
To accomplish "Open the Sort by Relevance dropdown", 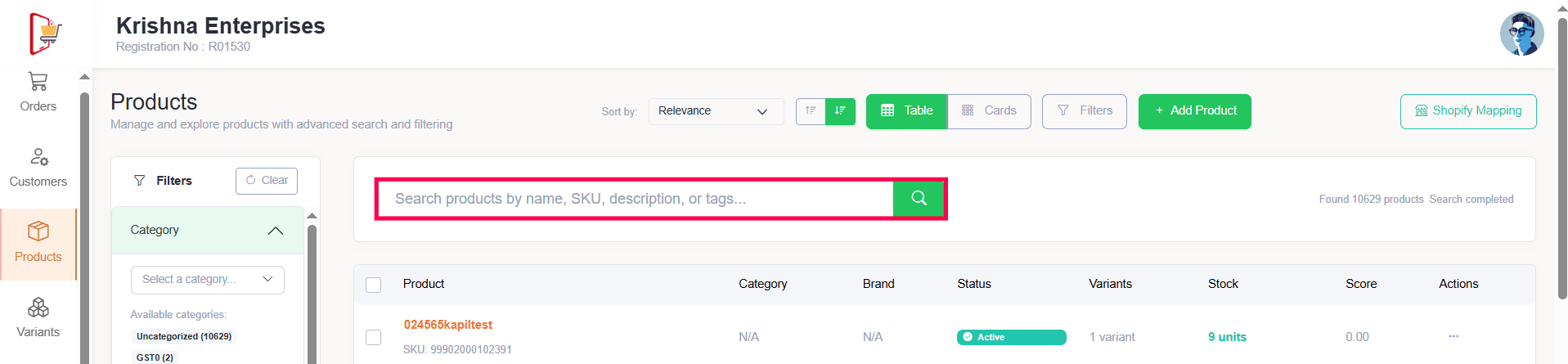I will tap(715, 111).
